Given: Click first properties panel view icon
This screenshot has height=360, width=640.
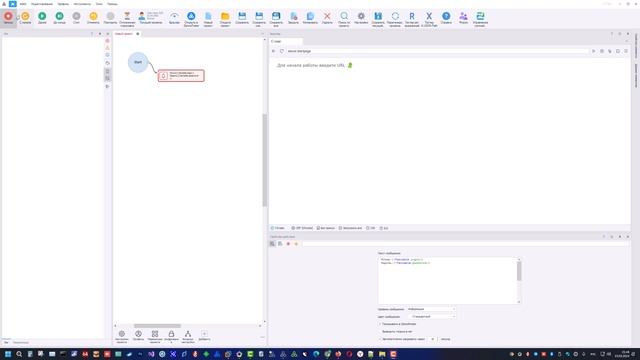Looking at the screenshot, I should (272, 244).
